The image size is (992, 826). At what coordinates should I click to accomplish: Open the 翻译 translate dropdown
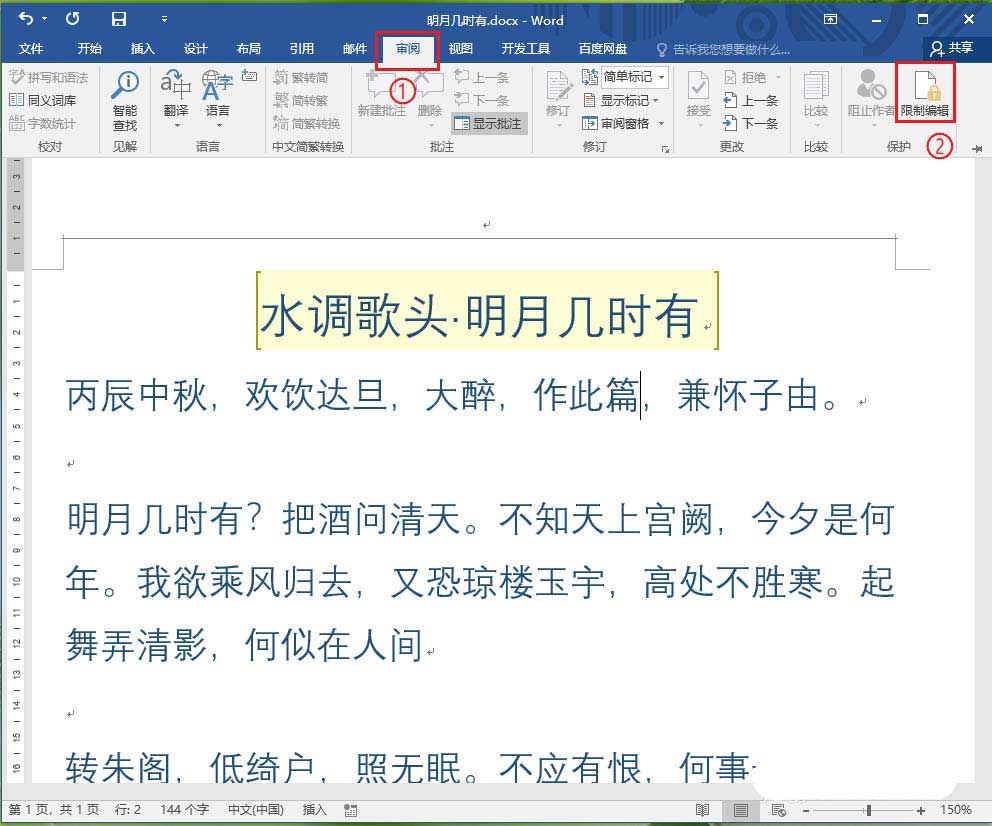click(x=176, y=99)
